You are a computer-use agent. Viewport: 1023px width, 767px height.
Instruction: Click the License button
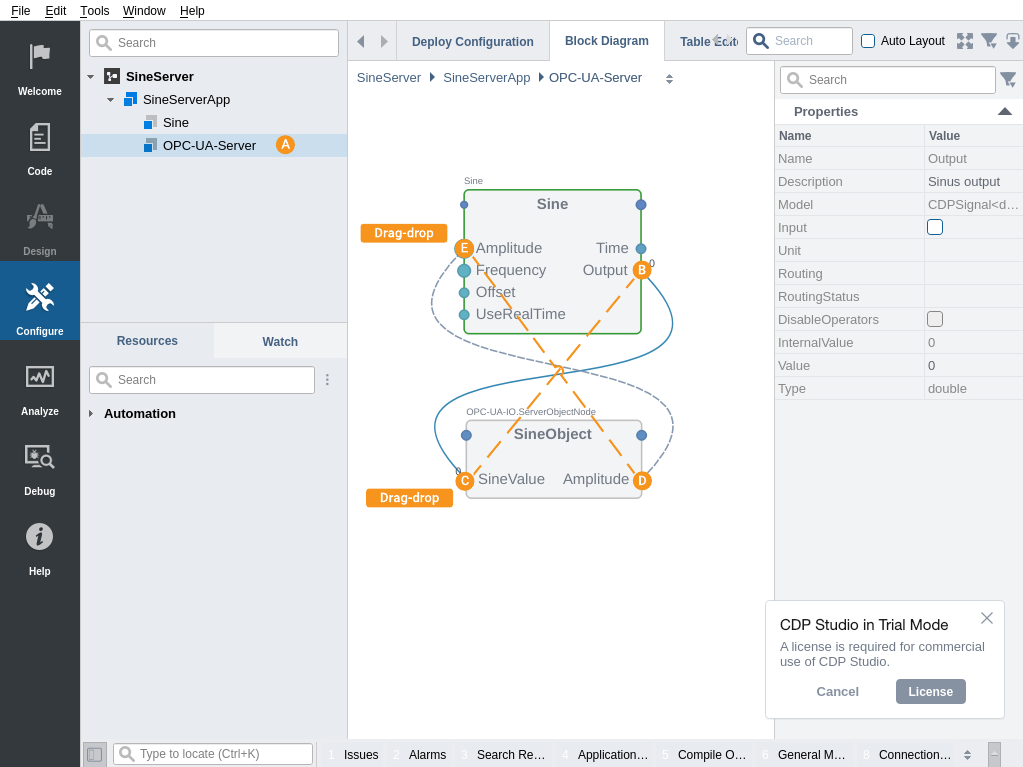[x=930, y=691]
